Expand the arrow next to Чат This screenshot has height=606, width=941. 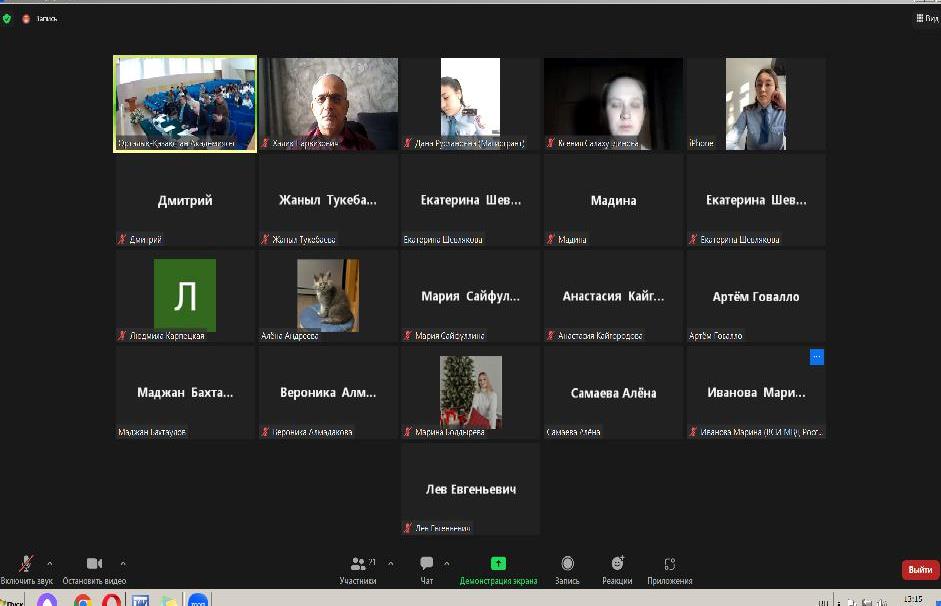[446, 563]
